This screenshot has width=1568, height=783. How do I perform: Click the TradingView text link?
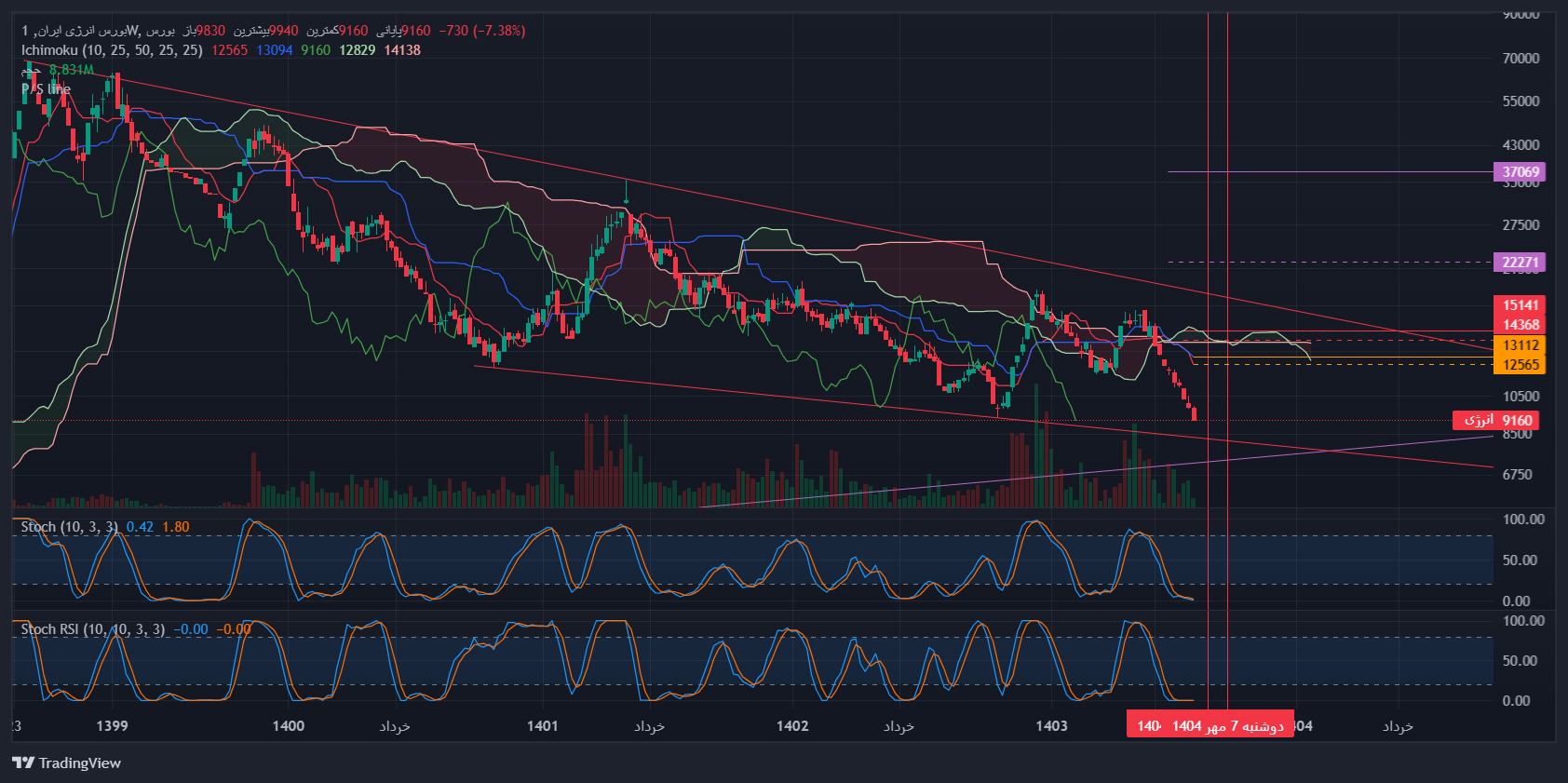(80, 763)
